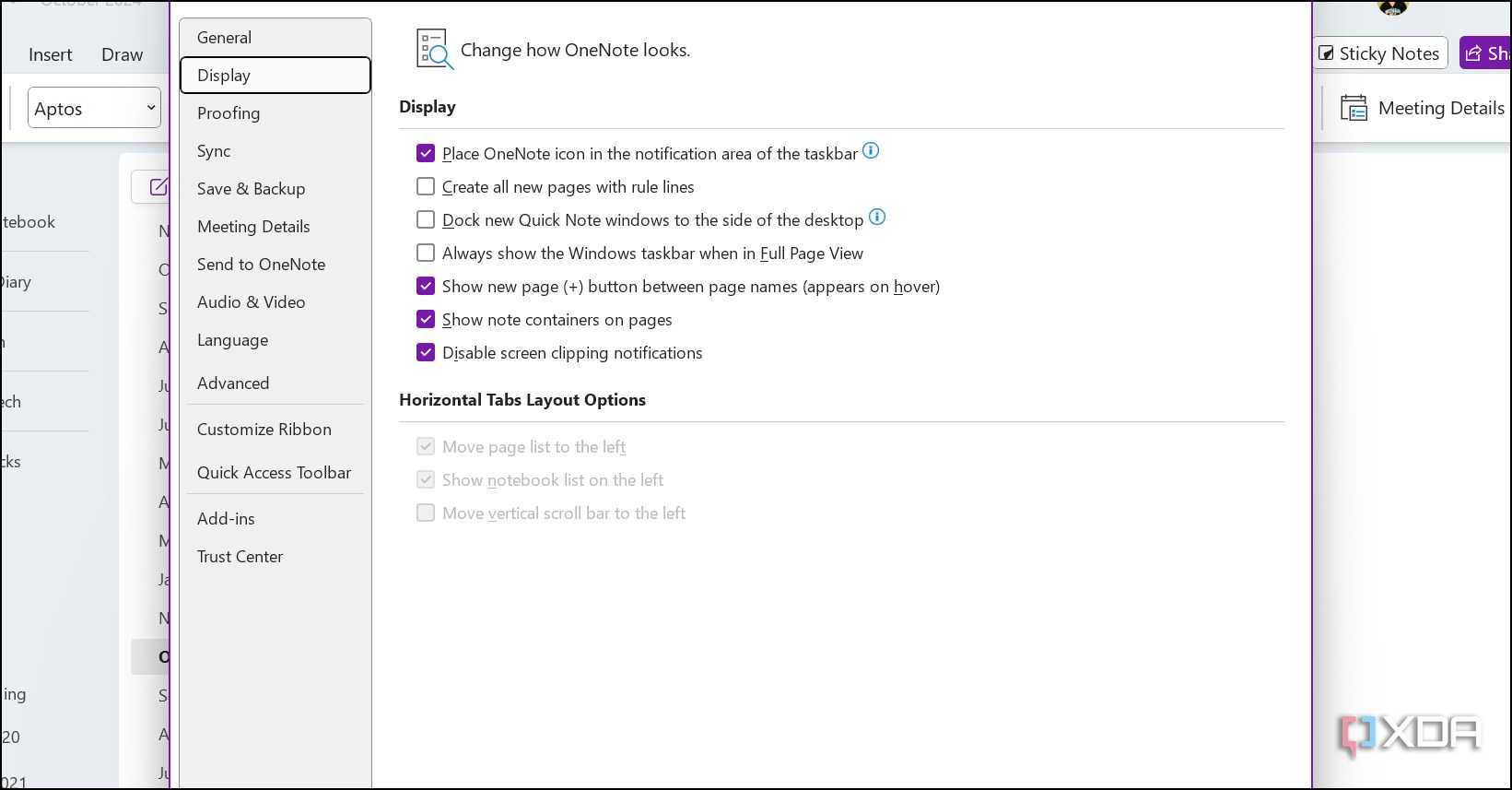Uncheck Show note containers on pages

(426, 319)
